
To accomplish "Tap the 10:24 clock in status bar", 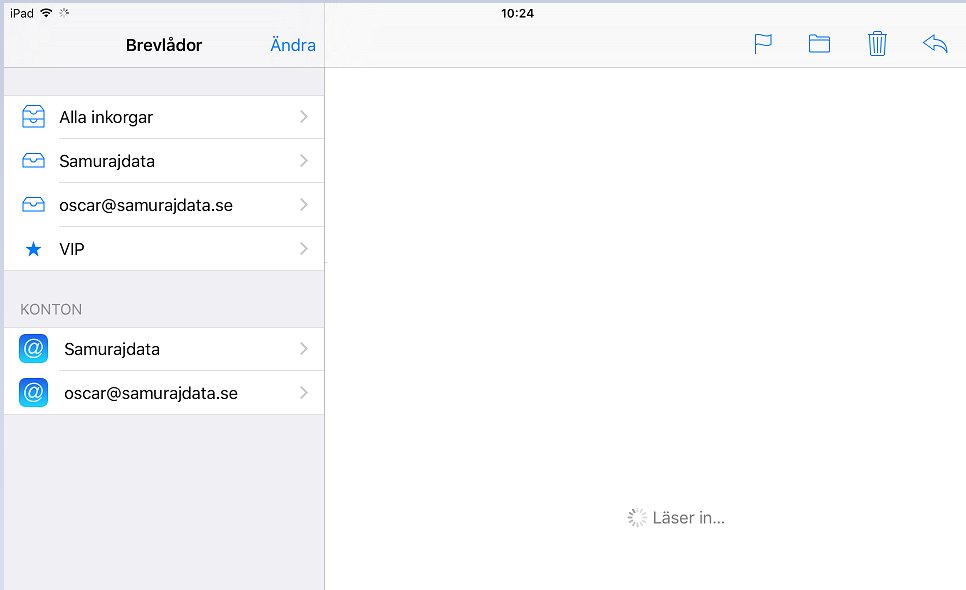I will [x=517, y=14].
